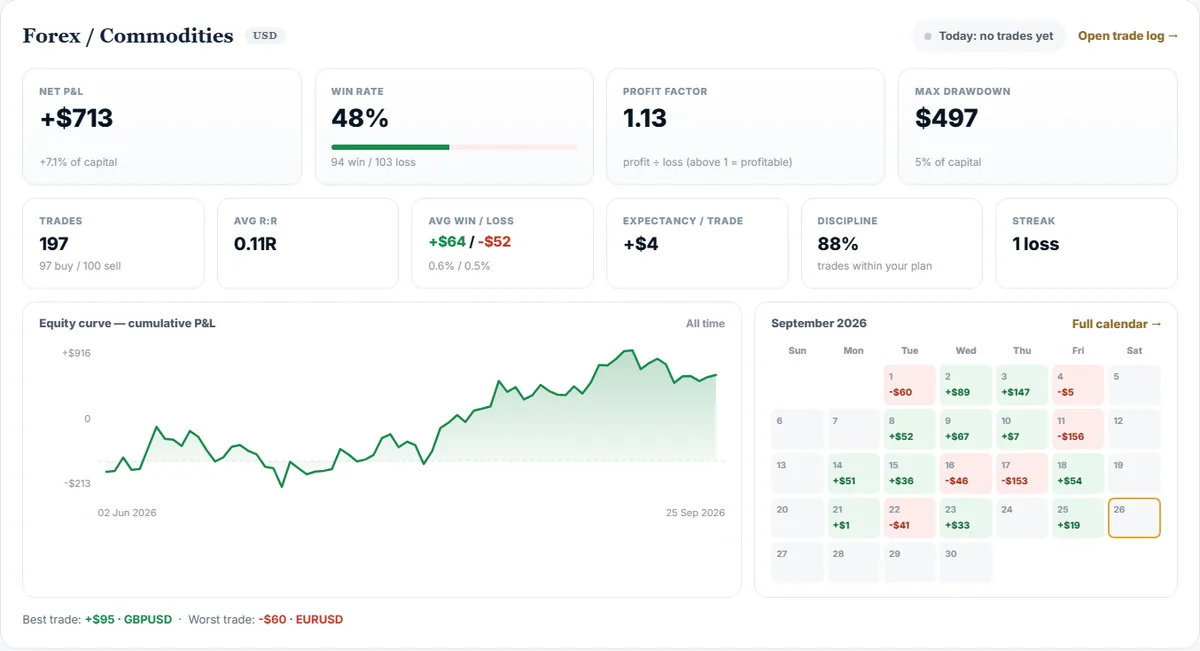Click the USD currency badge
This screenshot has width=1200, height=651.
pos(265,36)
